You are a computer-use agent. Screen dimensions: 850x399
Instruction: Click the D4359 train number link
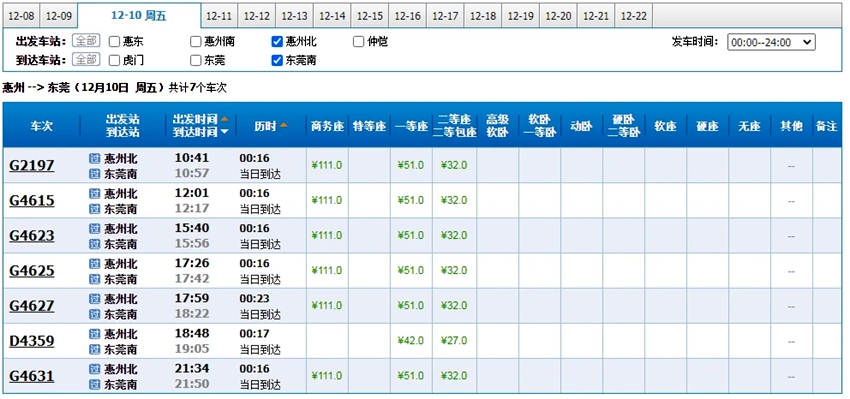click(x=32, y=341)
